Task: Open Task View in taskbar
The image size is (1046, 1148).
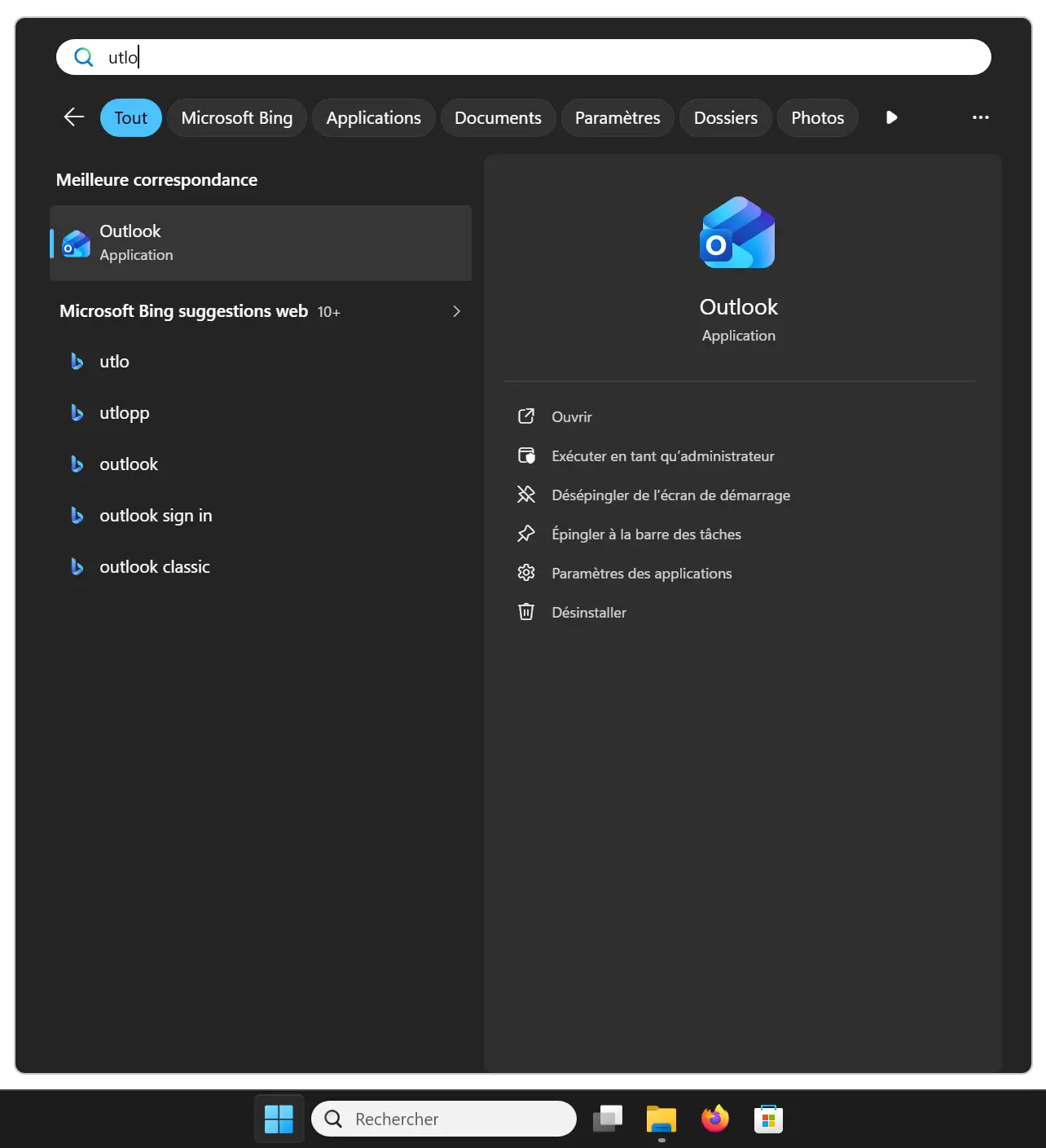Action: 608,1119
